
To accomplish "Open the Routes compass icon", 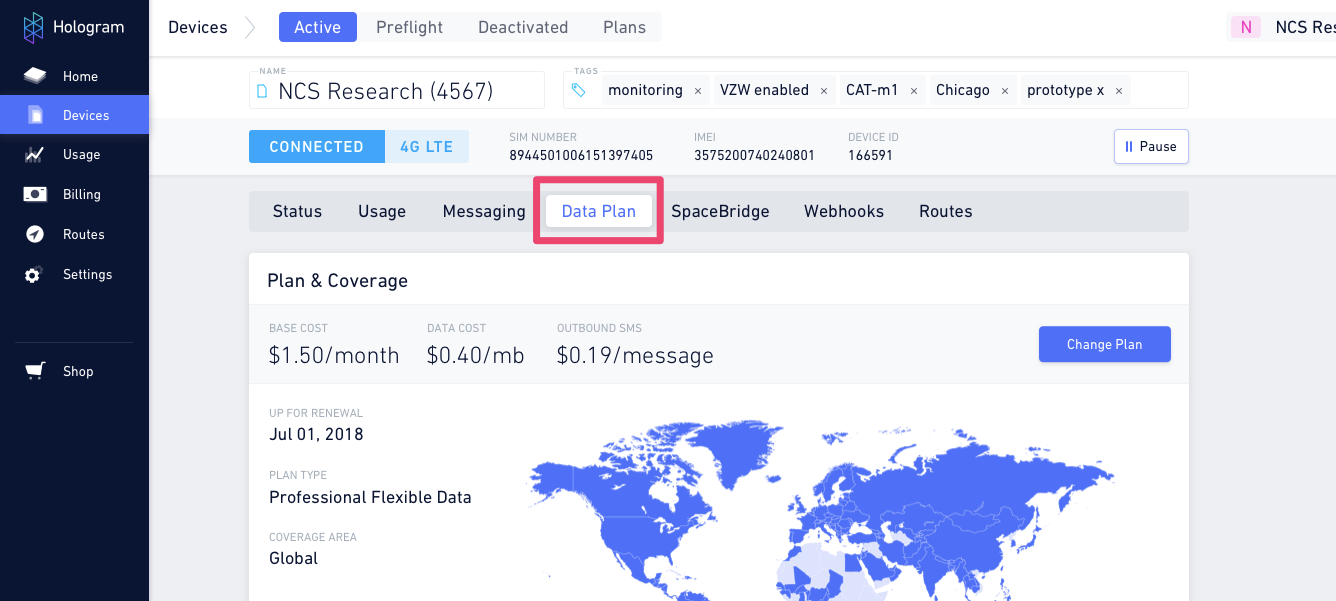I will pos(35,234).
